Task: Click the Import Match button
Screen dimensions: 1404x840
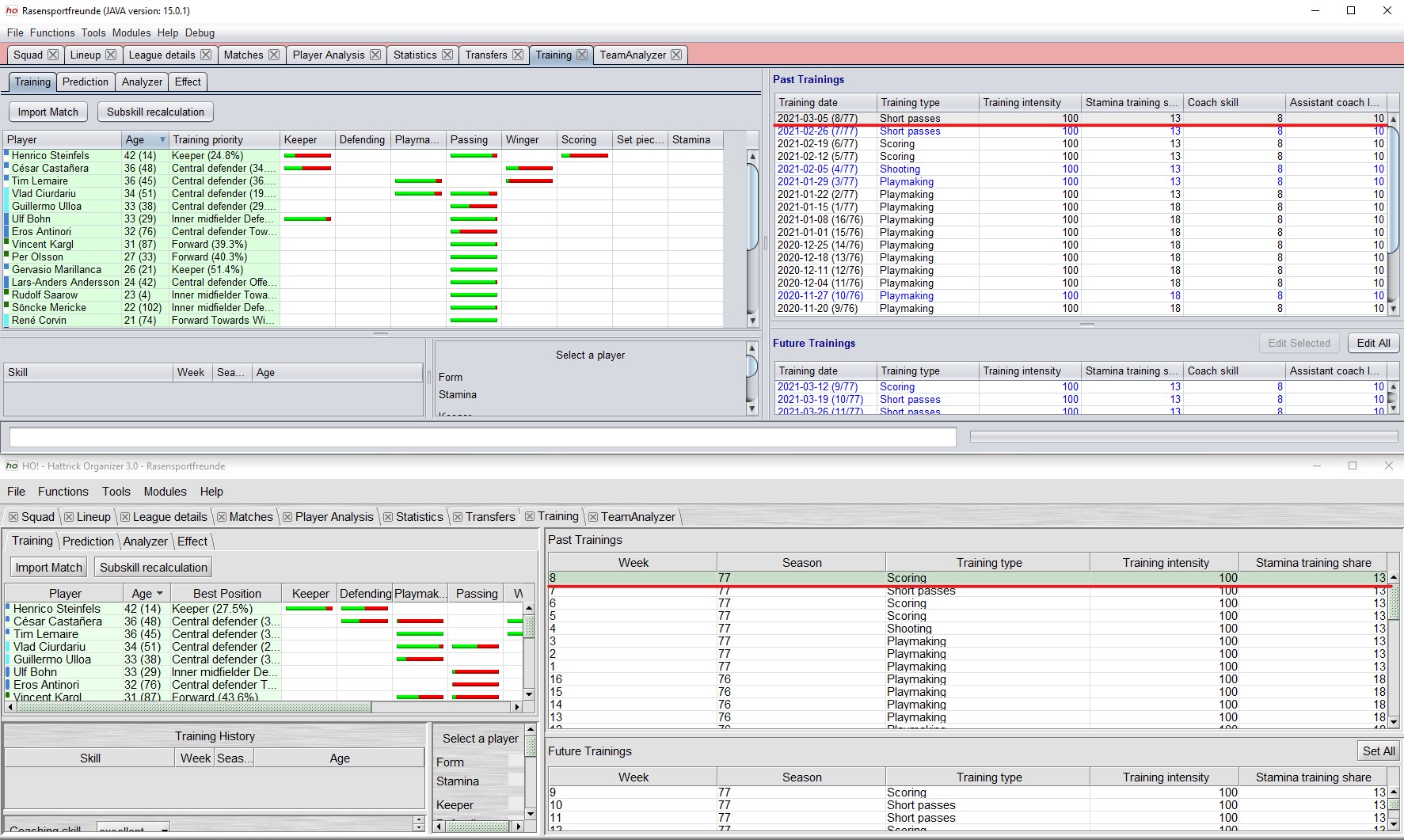Action: [48, 112]
